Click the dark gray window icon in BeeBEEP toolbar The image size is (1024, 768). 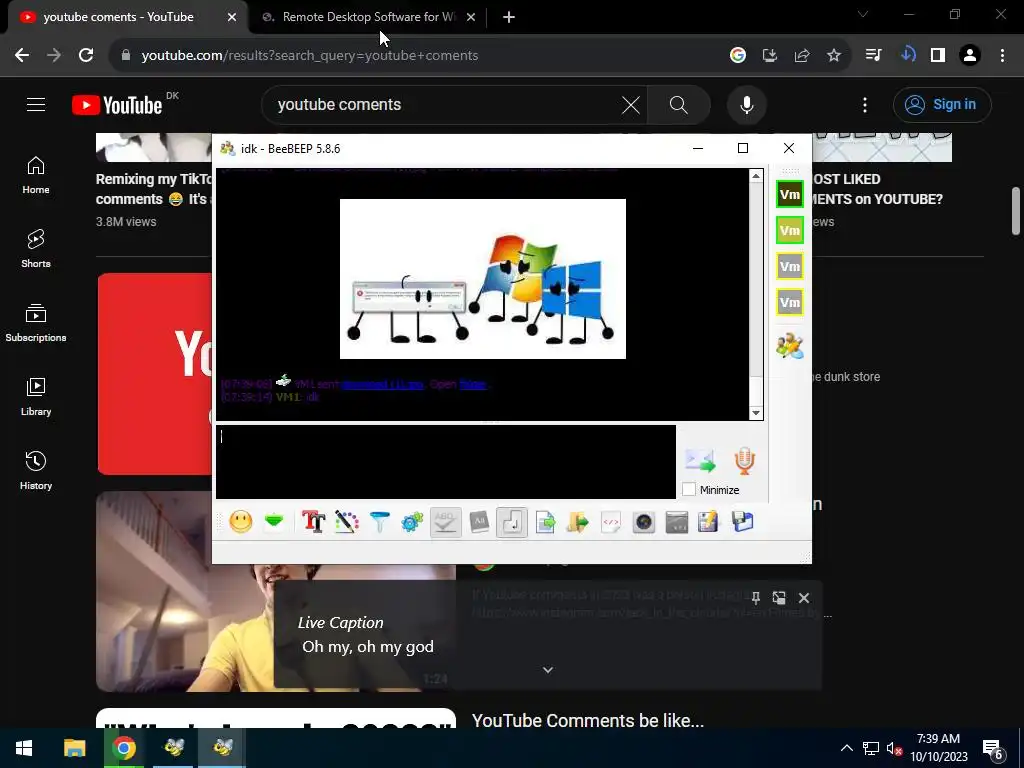click(x=677, y=522)
